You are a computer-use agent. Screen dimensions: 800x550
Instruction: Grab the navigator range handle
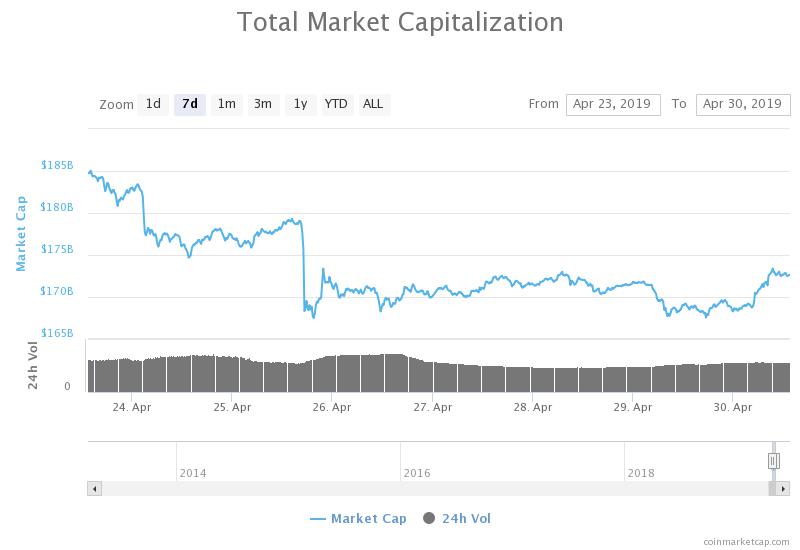pos(773,461)
